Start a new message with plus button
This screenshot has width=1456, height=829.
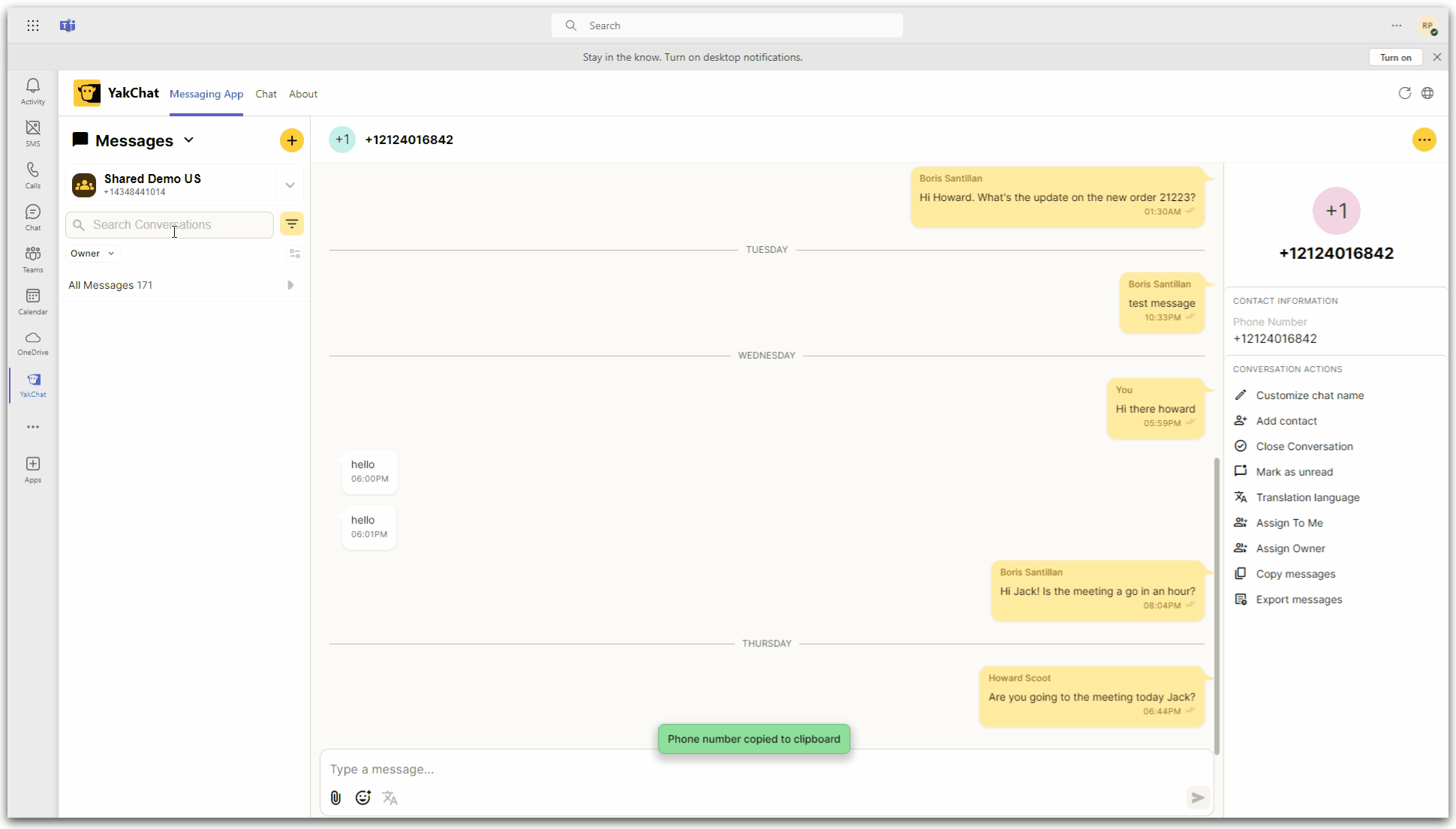pos(292,140)
